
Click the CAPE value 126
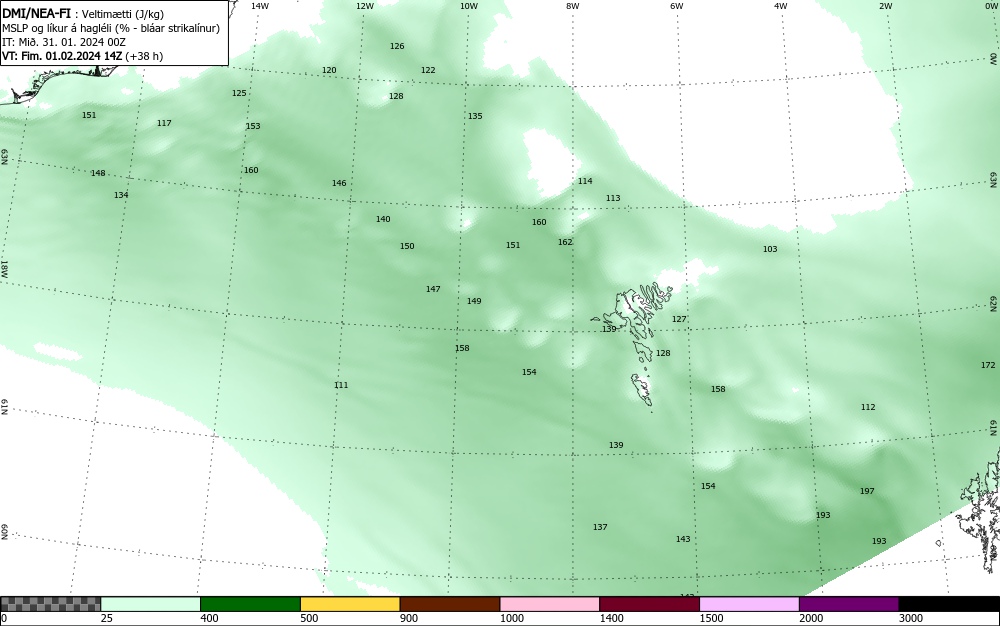coord(397,46)
